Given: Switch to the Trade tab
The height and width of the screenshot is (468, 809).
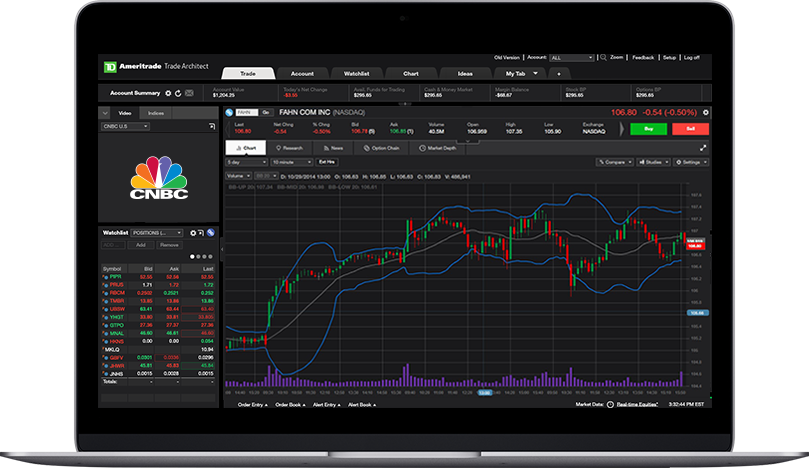Looking at the screenshot, I should [248, 74].
